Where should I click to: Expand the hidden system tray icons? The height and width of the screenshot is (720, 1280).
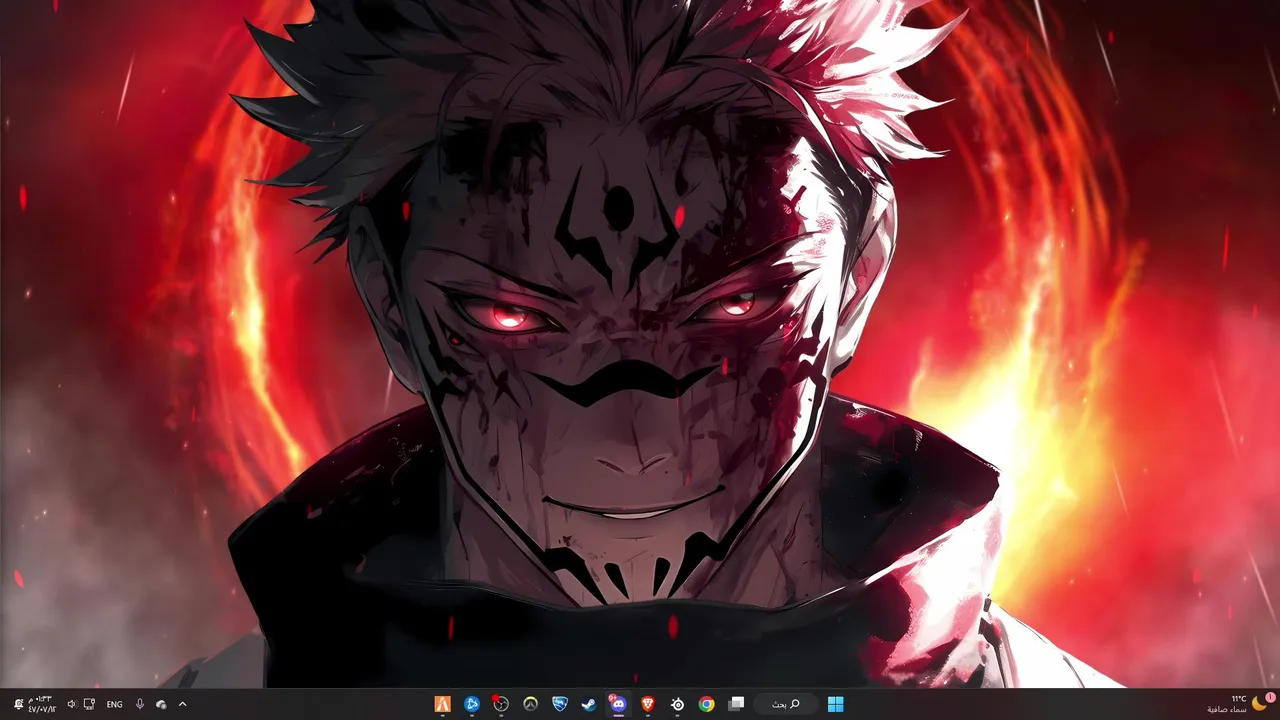[182, 704]
